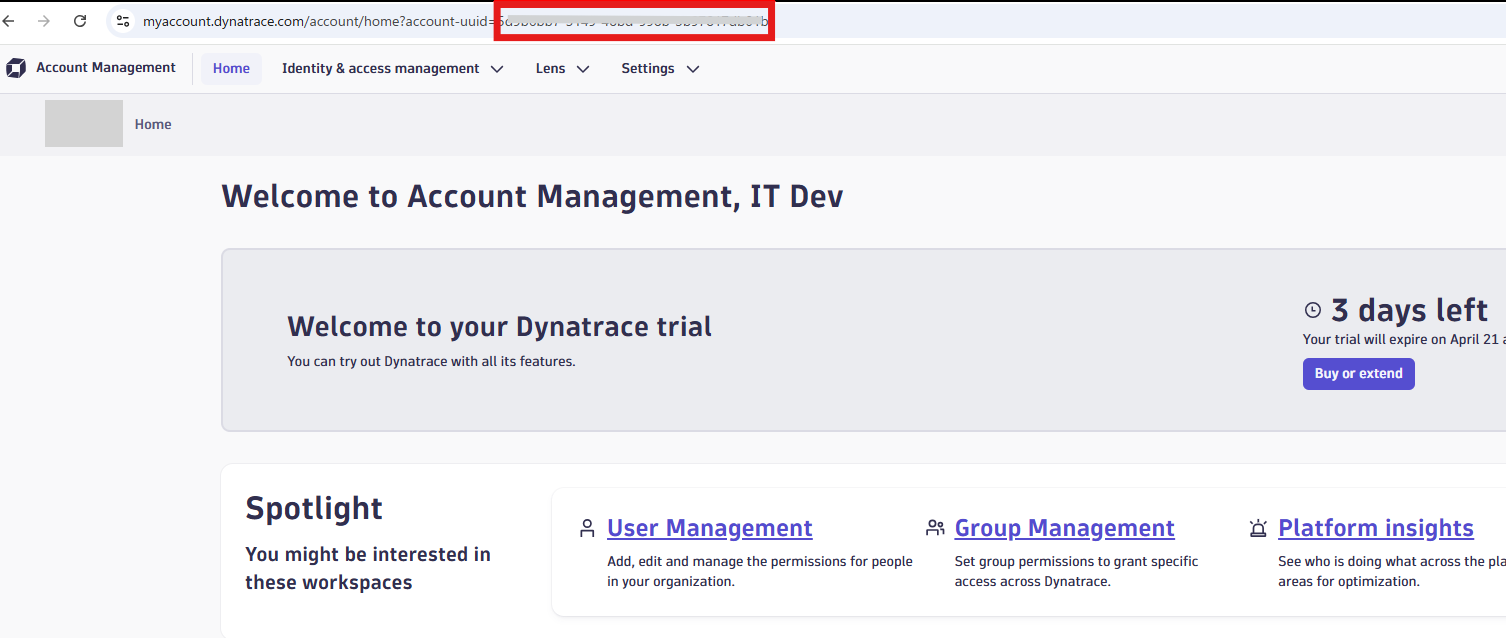Click the gray account thumbnail beside Home
This screenshot has width=1506, height=638.
(x=84, y=123)
